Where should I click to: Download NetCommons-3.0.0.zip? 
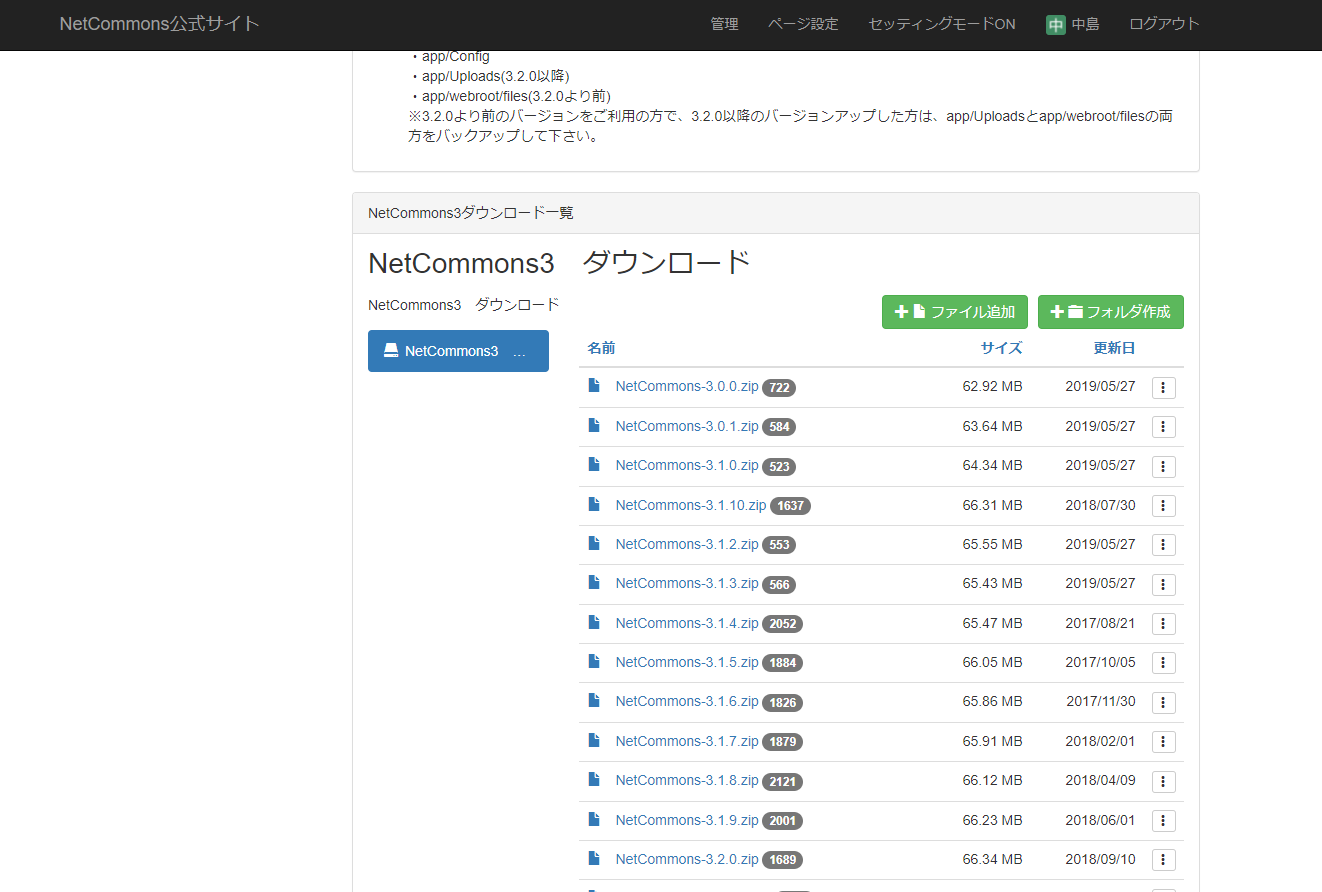coord(687,386)
